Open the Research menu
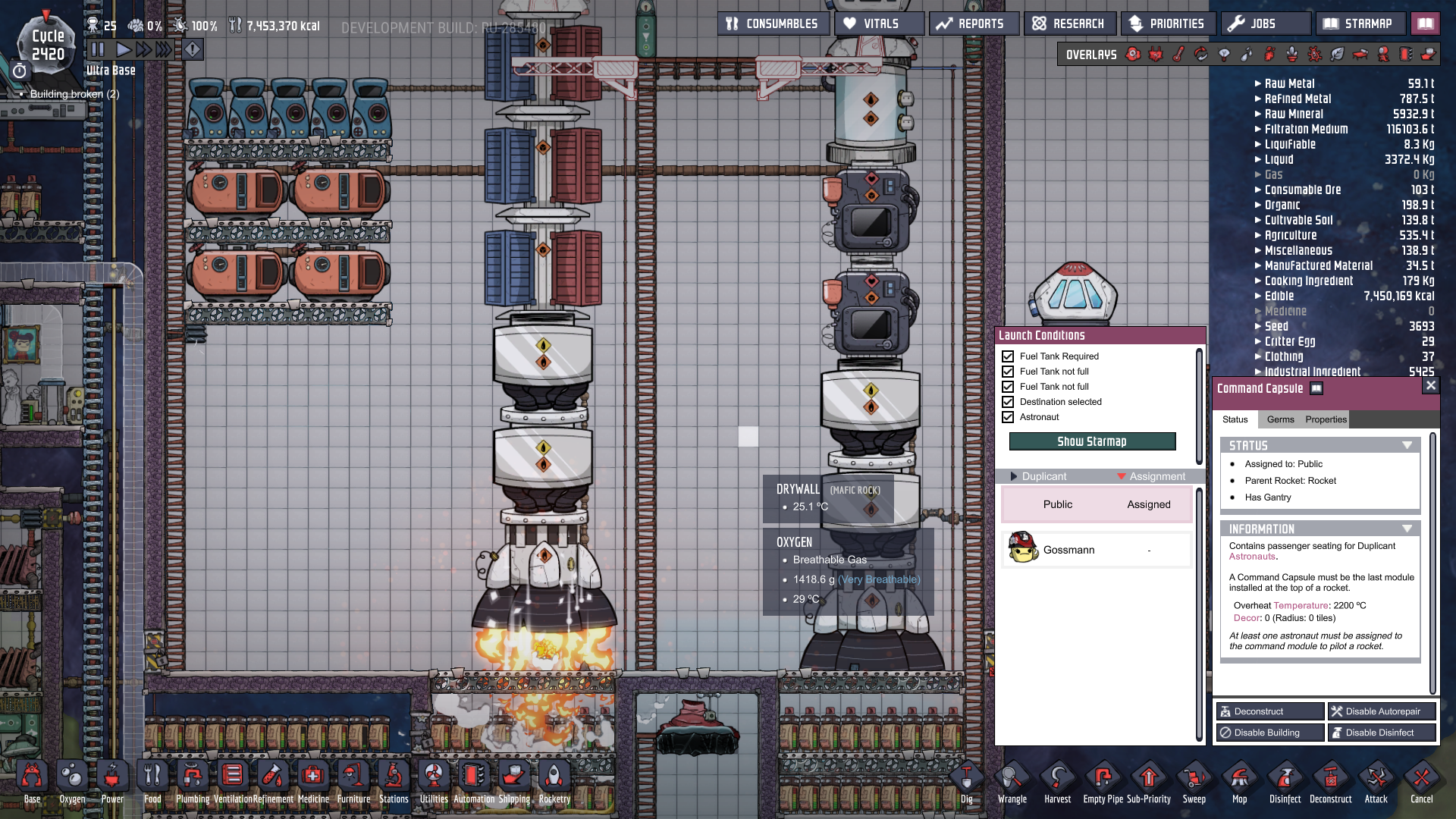 coord(1069,24)
